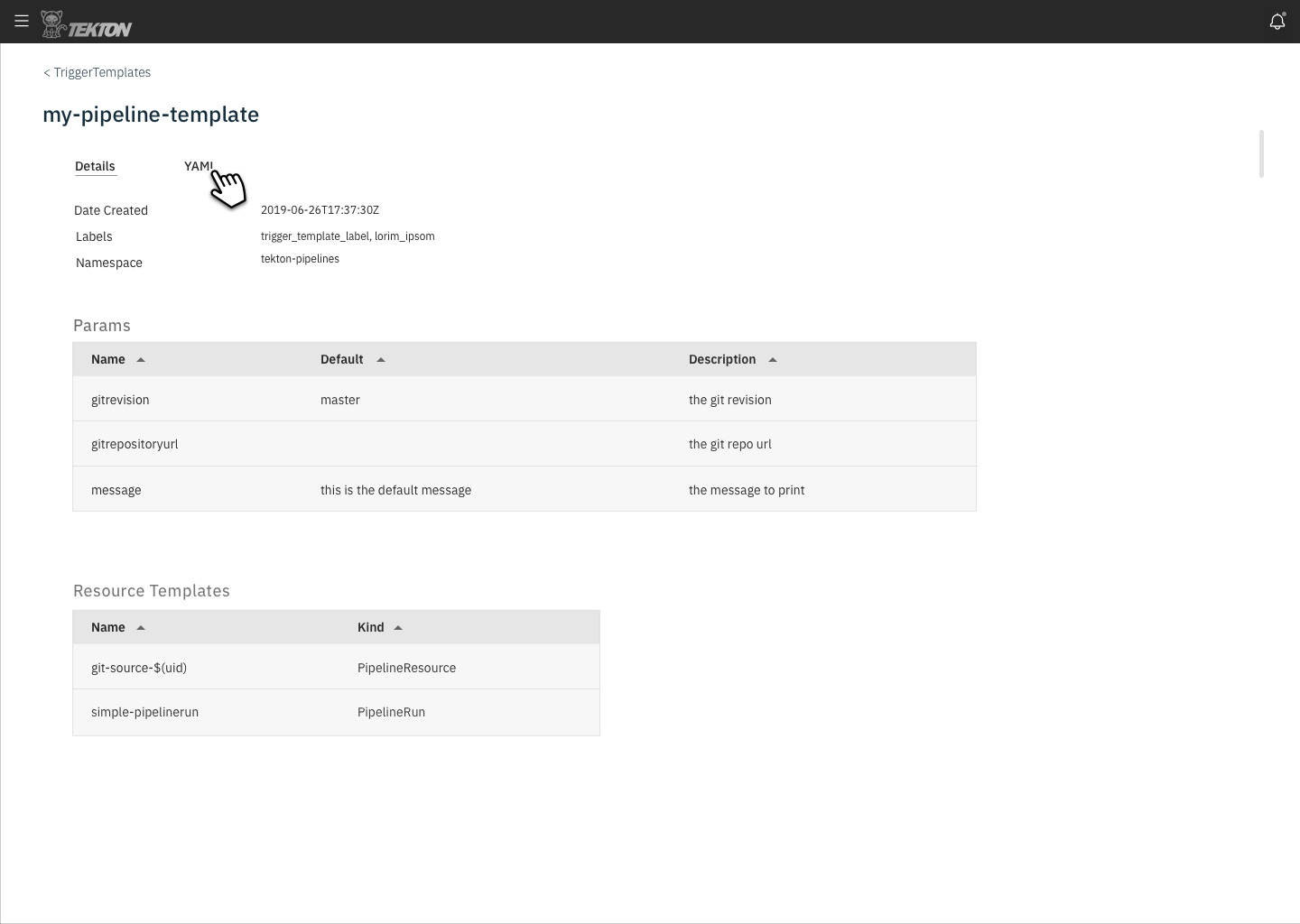The width and height of the screenshot is (1300, 924).
Task: Open git-source-$(uid) resource template
Action: tap(336, 667)
